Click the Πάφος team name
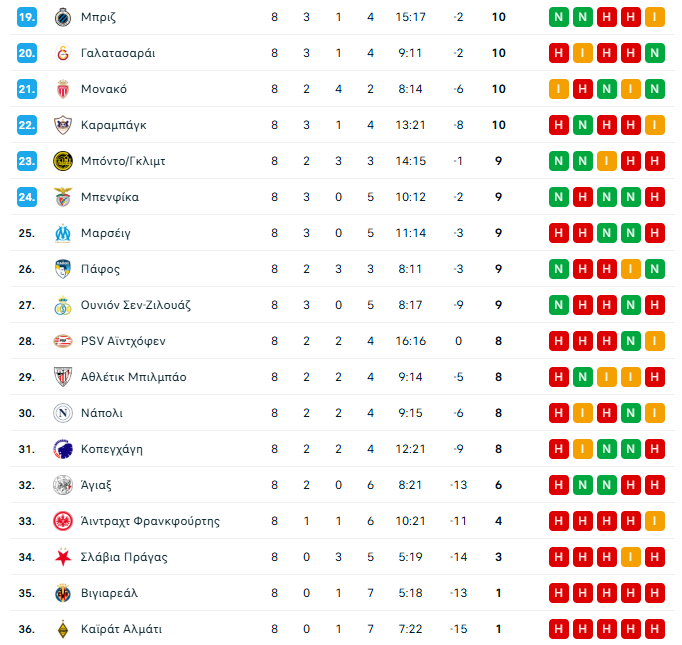 coord(100,269)
